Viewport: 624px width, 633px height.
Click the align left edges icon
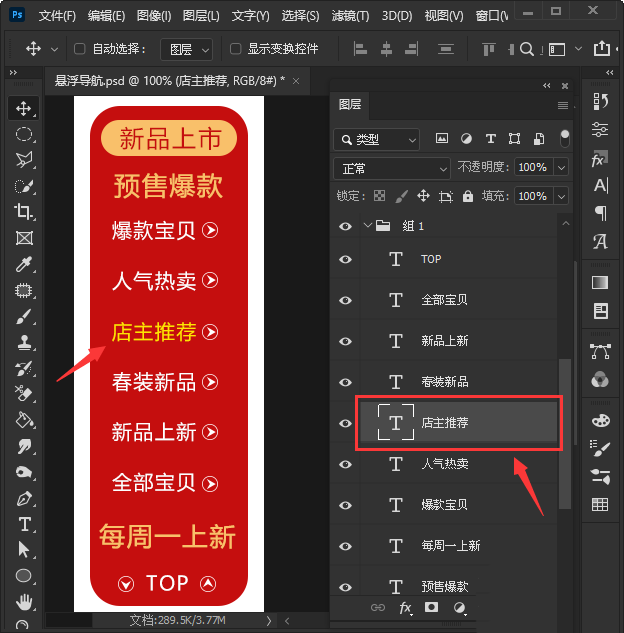(360, 49)
